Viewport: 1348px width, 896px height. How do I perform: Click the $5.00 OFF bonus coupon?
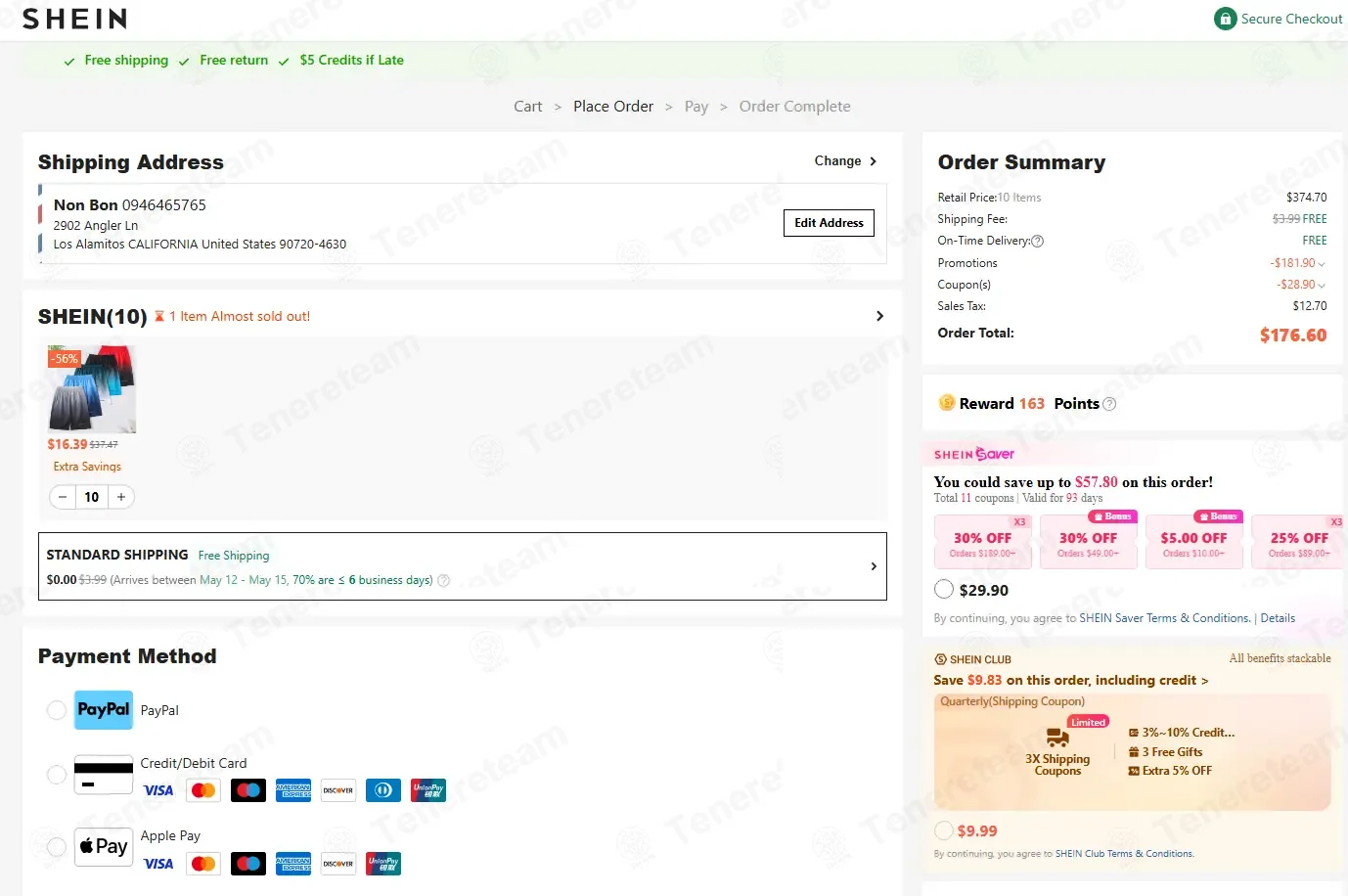click(x=1193, y=543)
